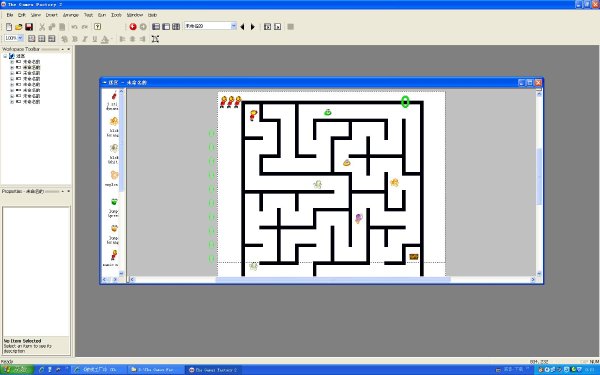600x375 pixels.
Task: Select the green hat object near maze top
Action: 328,112
